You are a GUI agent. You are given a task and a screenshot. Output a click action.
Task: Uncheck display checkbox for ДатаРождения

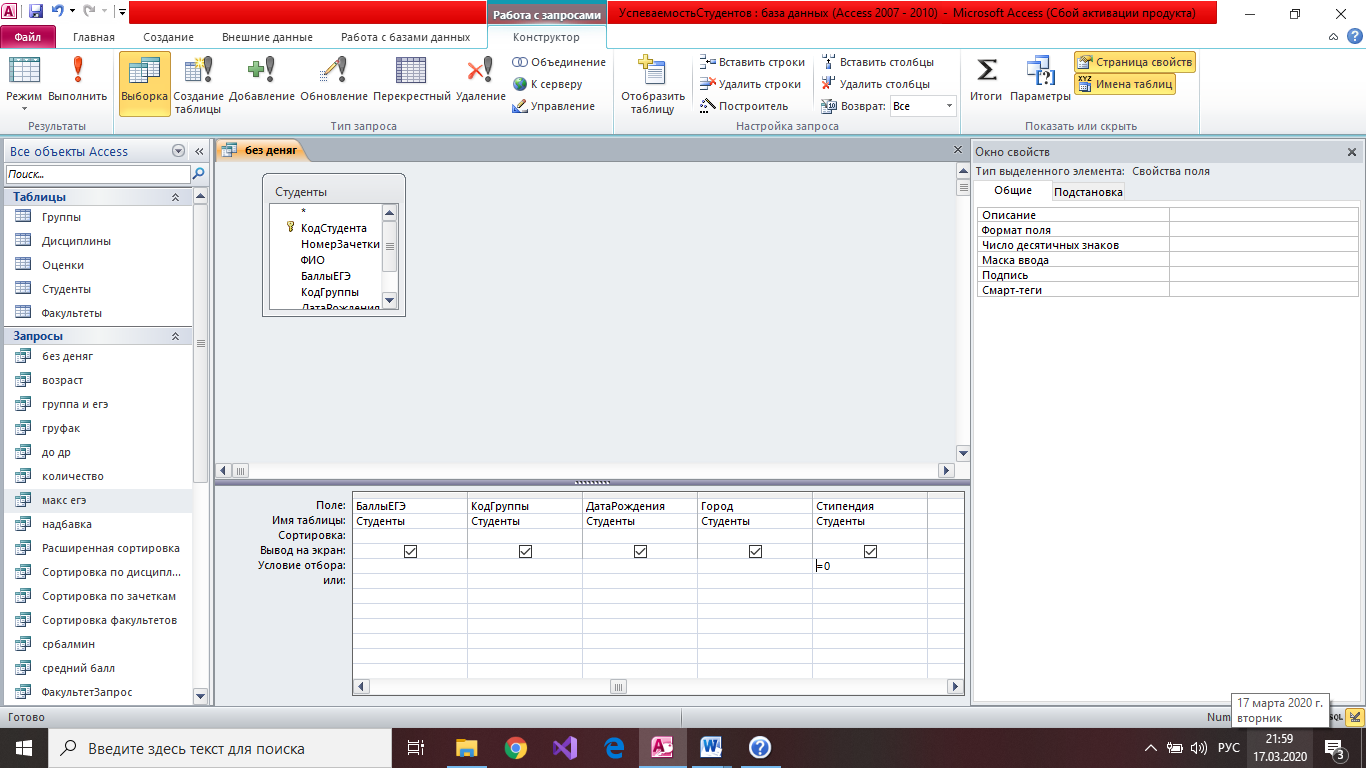coord(640,551)
